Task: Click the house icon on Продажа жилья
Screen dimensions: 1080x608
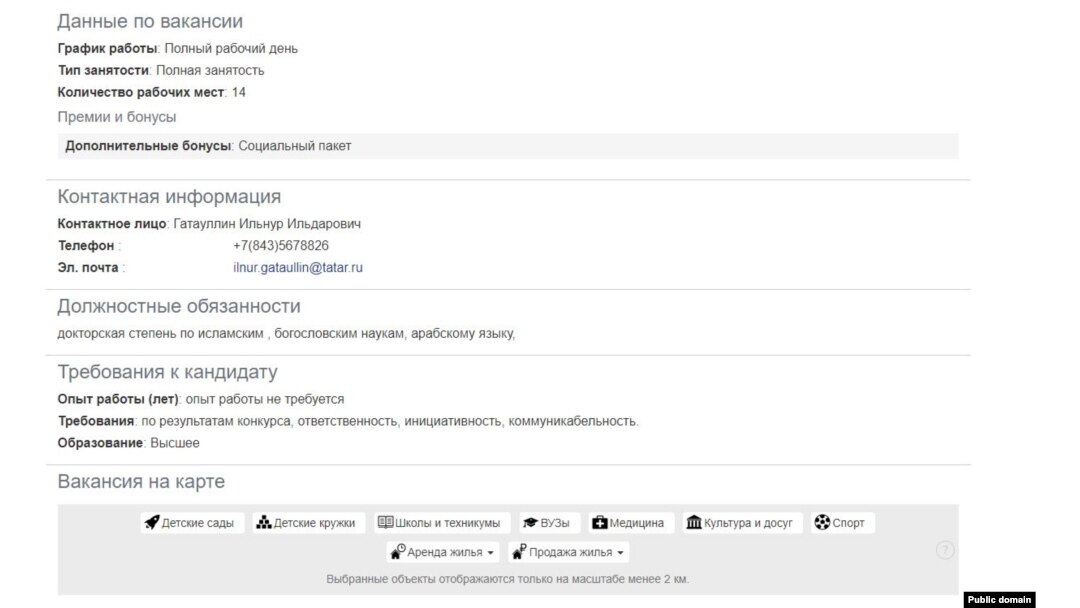Action: click(x=519, y=552)
